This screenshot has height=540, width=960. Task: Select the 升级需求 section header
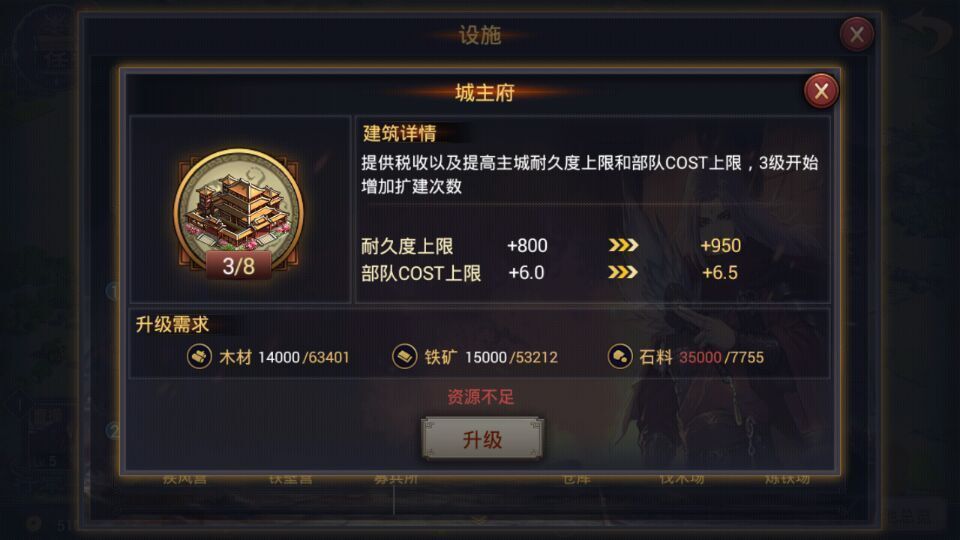point(172,324)
